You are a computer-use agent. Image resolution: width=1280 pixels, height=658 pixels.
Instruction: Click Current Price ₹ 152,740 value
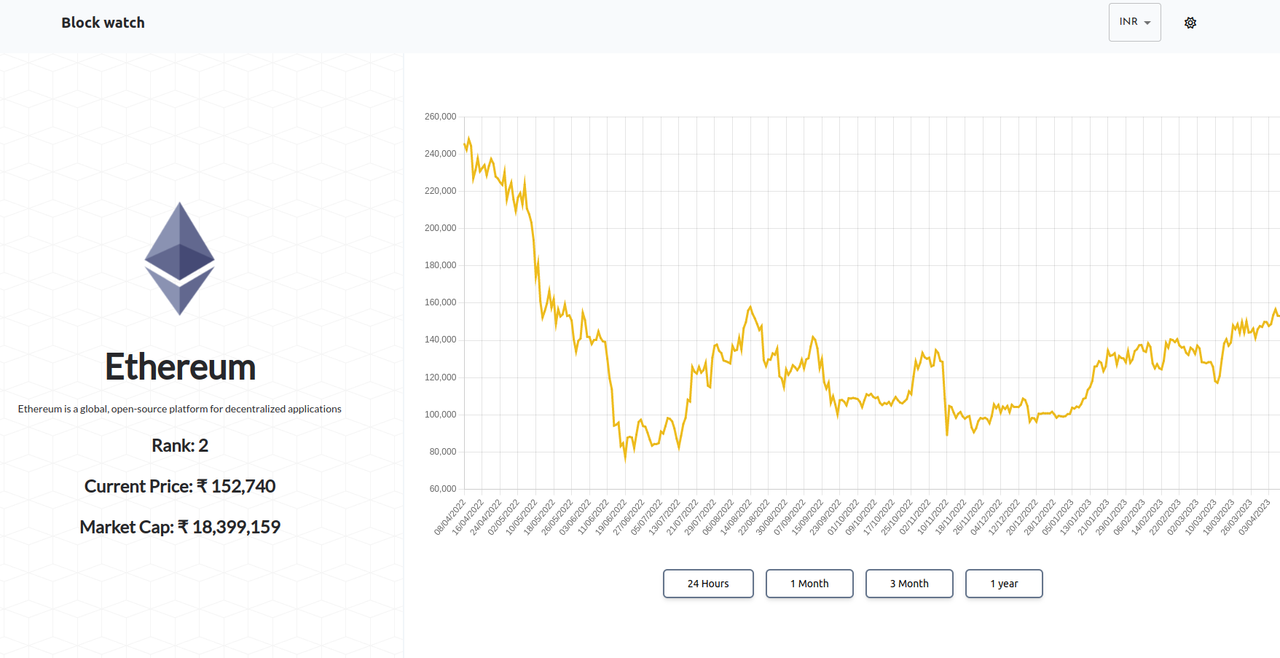180,486
